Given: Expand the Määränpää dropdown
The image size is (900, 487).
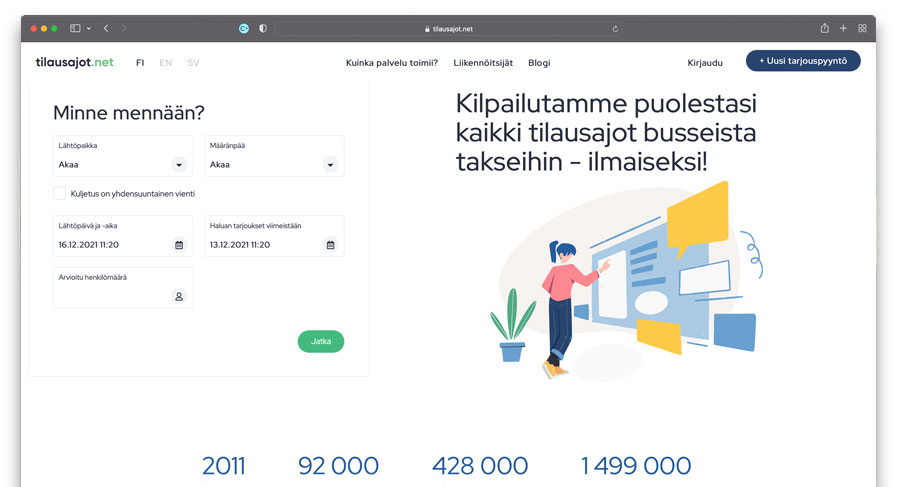Looking at the screenshot, I should (330, 165).
